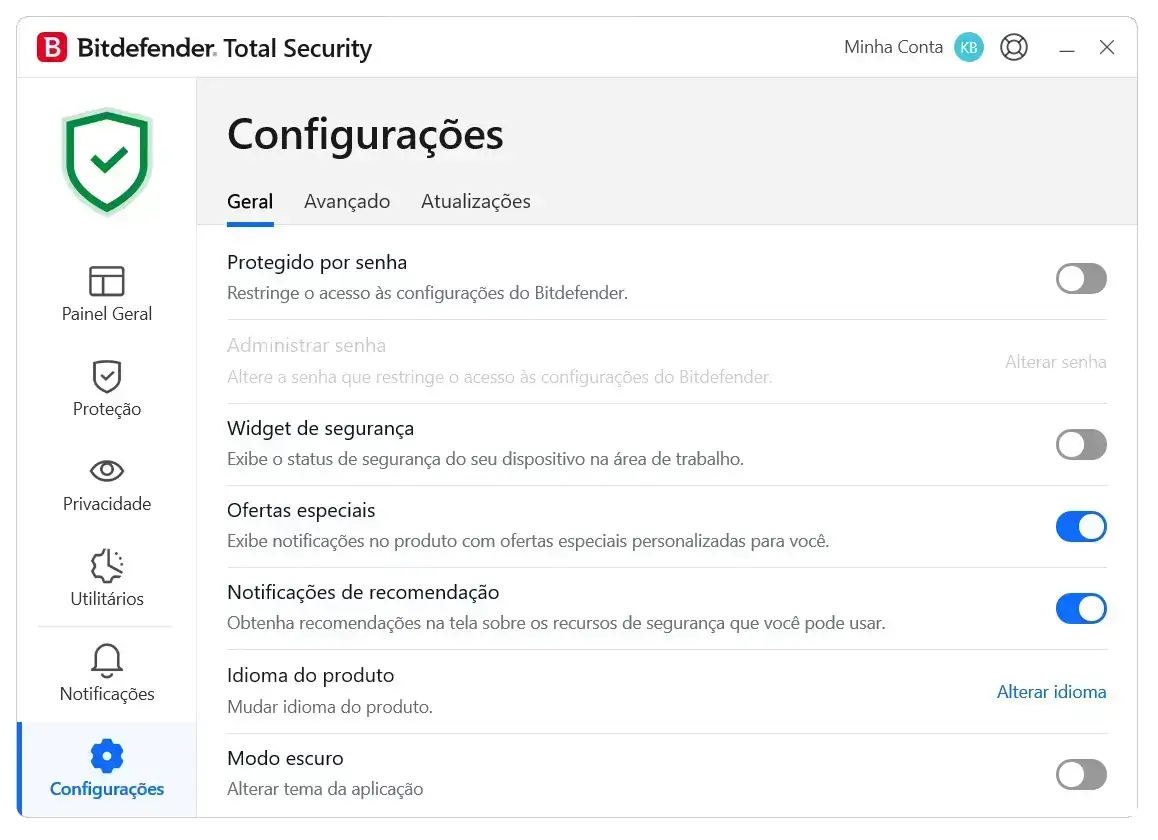Turn on Widget de segurança switch
This screenshot has height=840, width=1158.
click(1081, 445)
